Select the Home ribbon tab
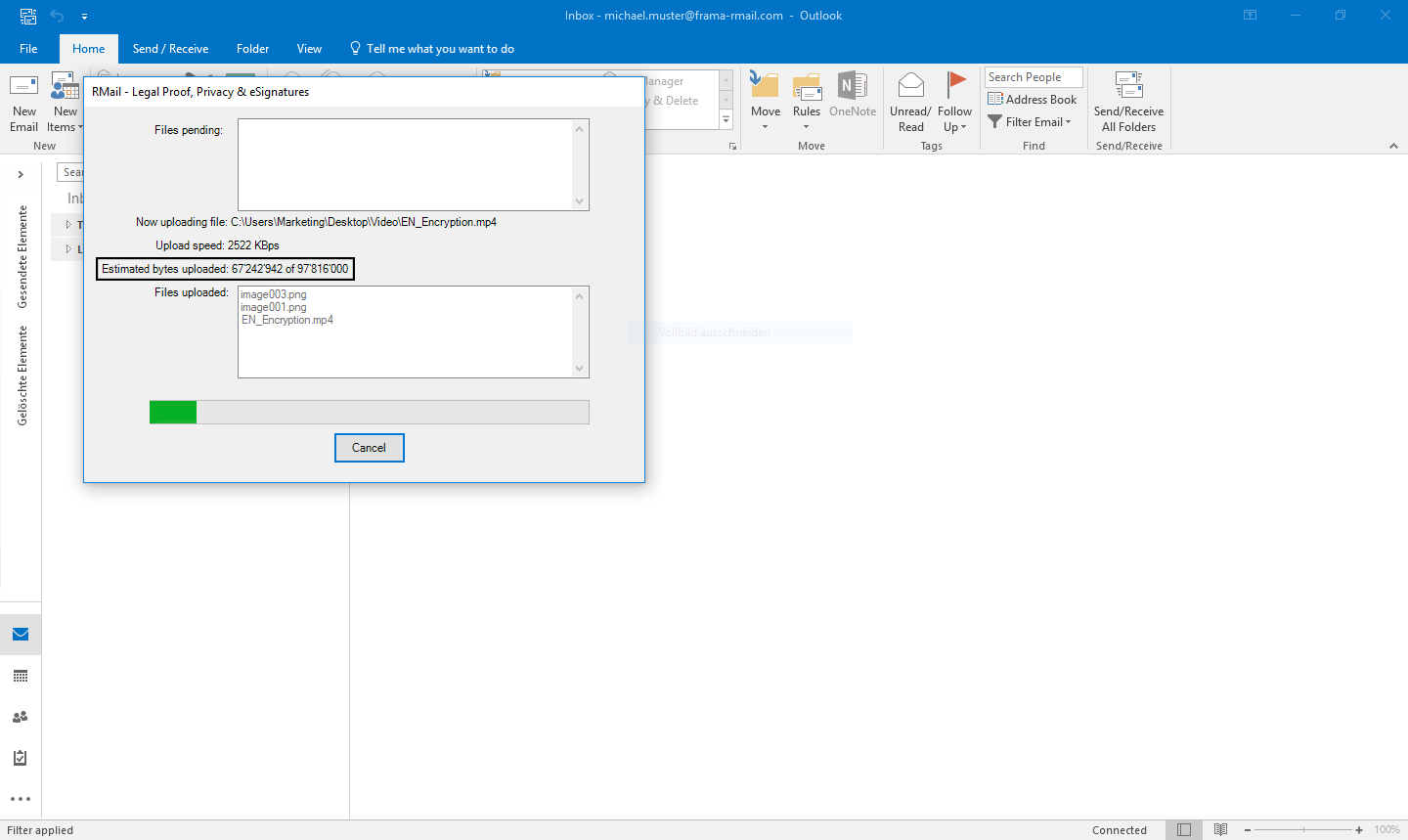The width and height of the screenshot is (1408, 840). pos(88,49)
